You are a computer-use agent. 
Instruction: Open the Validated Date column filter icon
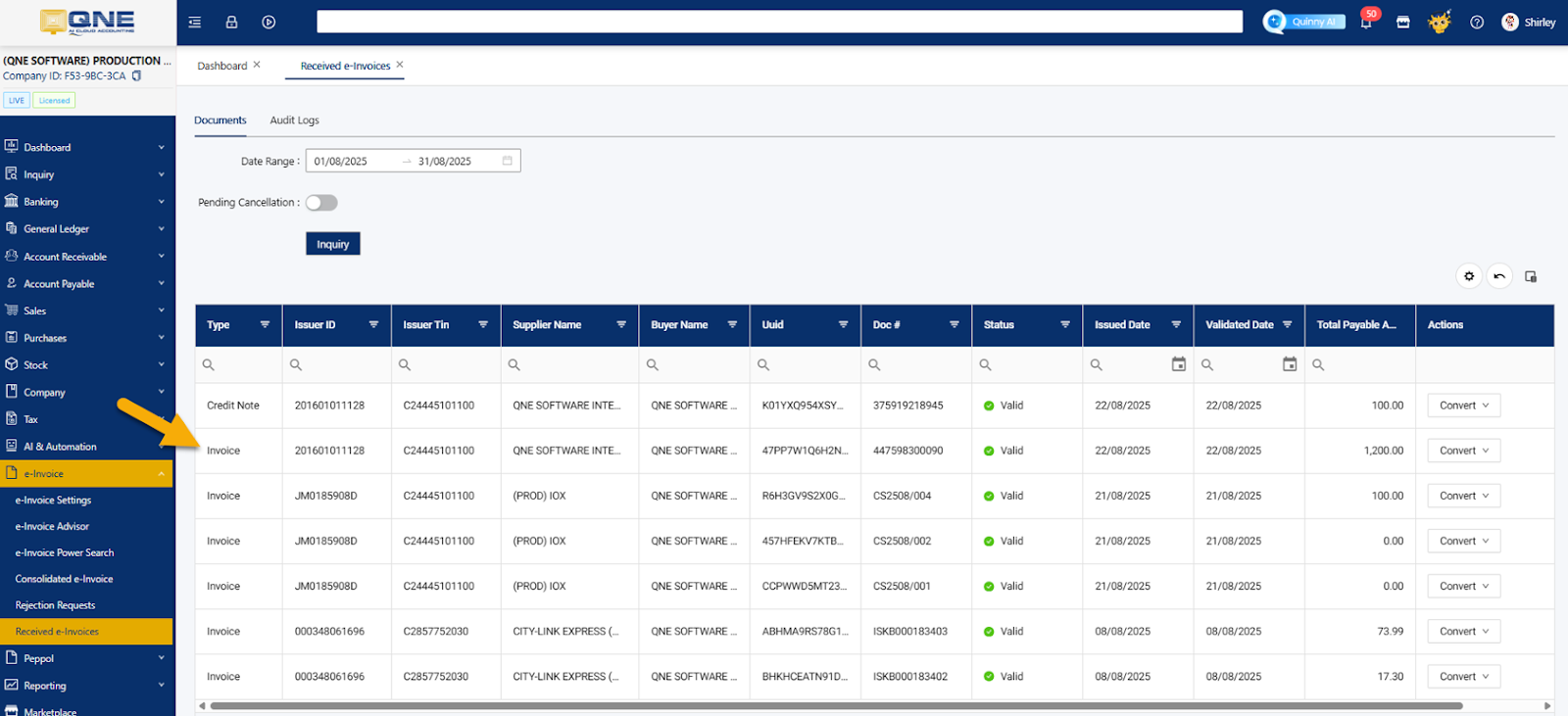point(1287,324)
